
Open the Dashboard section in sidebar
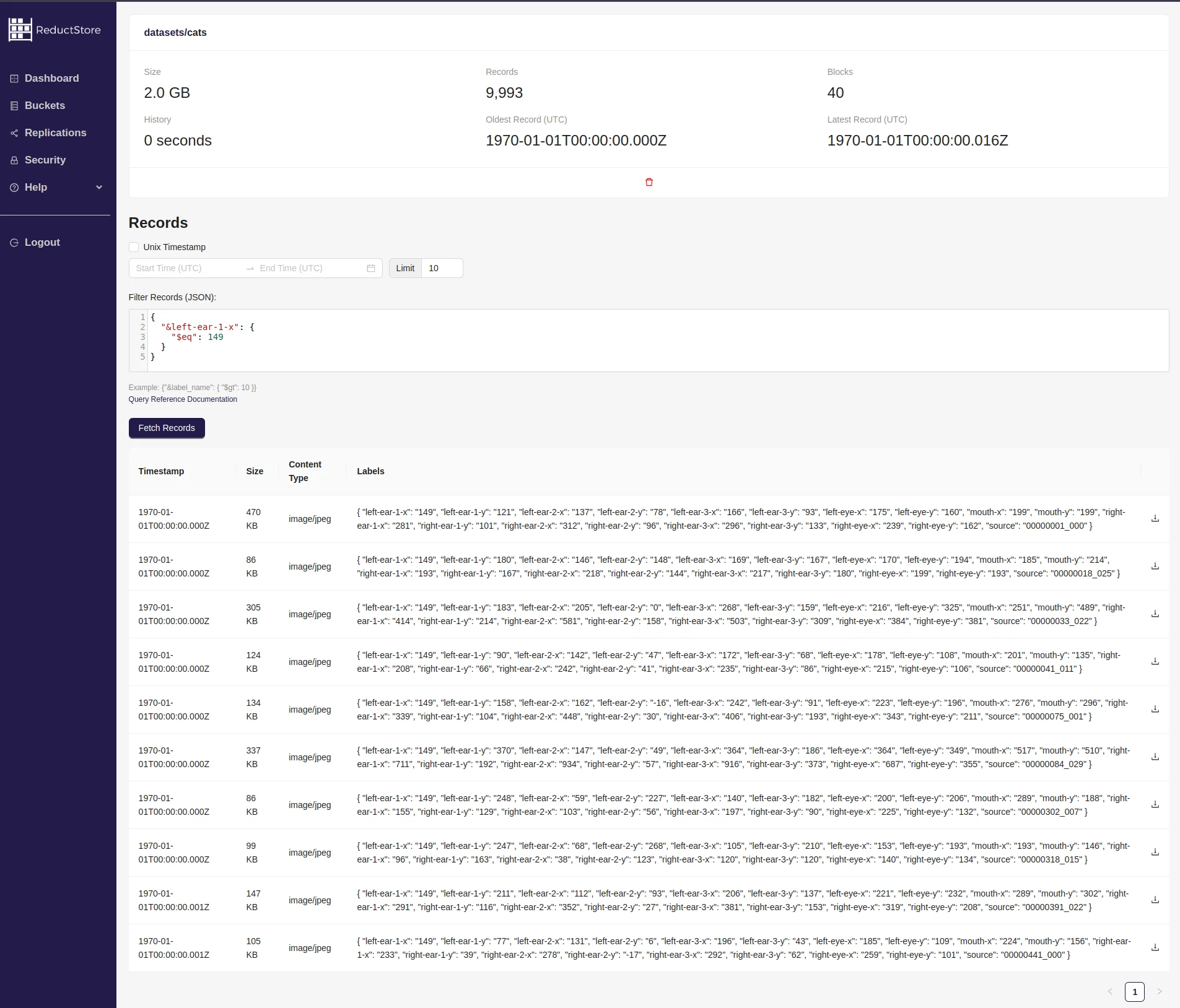click(x=51, y=78)
